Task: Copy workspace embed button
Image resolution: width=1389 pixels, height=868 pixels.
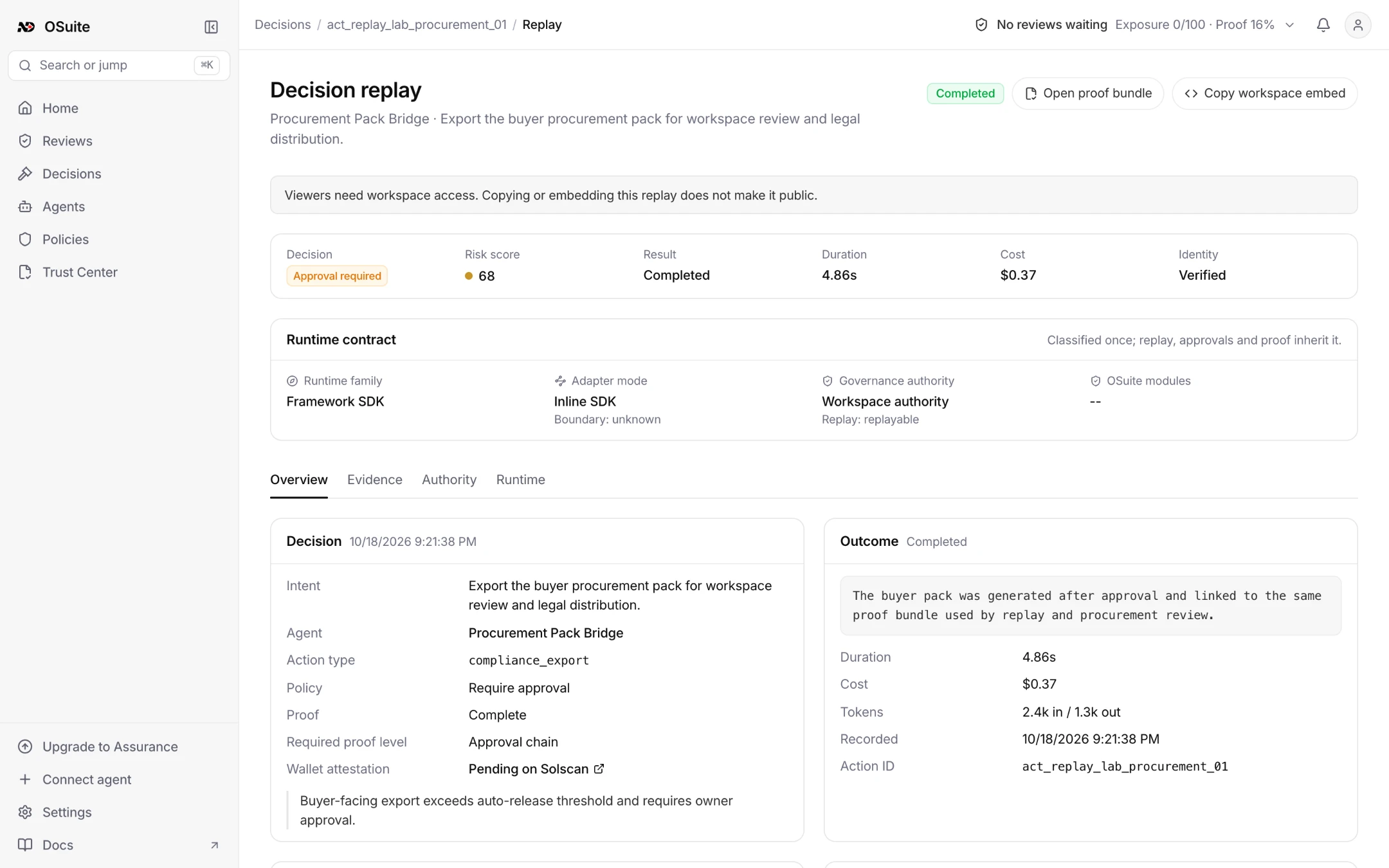Action: [1265, 93]
